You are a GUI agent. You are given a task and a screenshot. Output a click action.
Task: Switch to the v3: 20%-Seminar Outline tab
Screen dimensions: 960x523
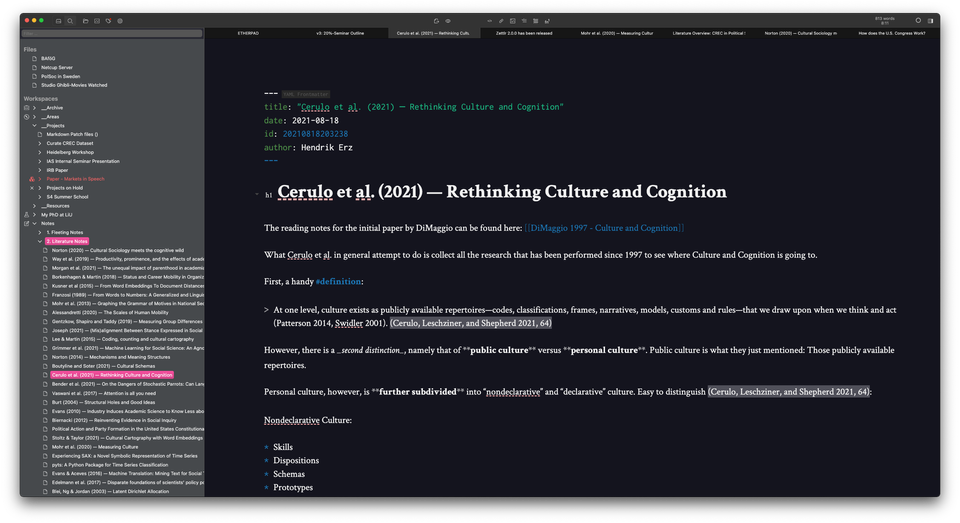click(x=340, y=33)
